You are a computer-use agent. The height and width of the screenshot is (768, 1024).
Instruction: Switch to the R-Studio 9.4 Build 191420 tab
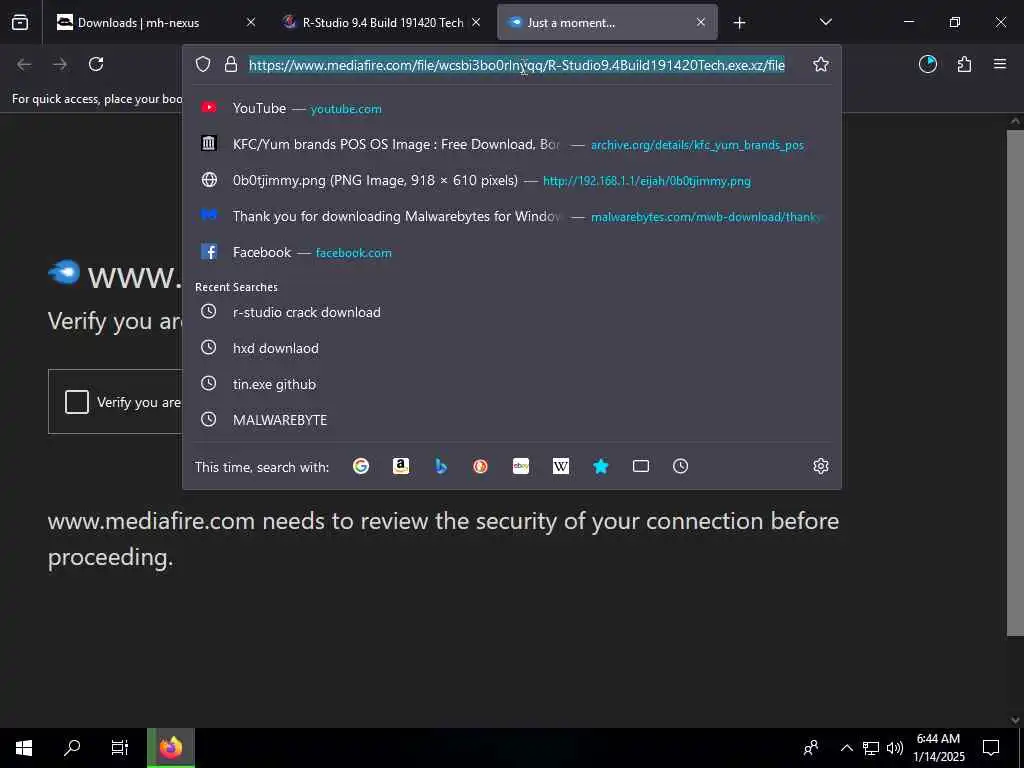tap(381, 23)
